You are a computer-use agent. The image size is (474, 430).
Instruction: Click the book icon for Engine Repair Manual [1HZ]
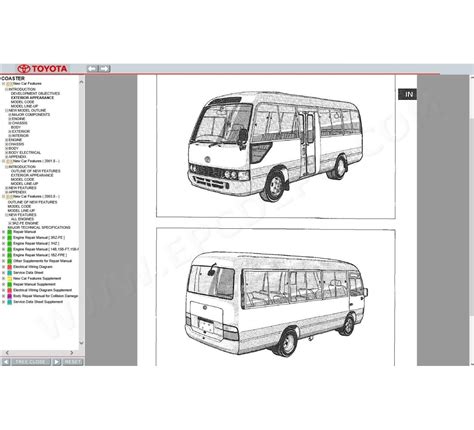coord(10,243)
